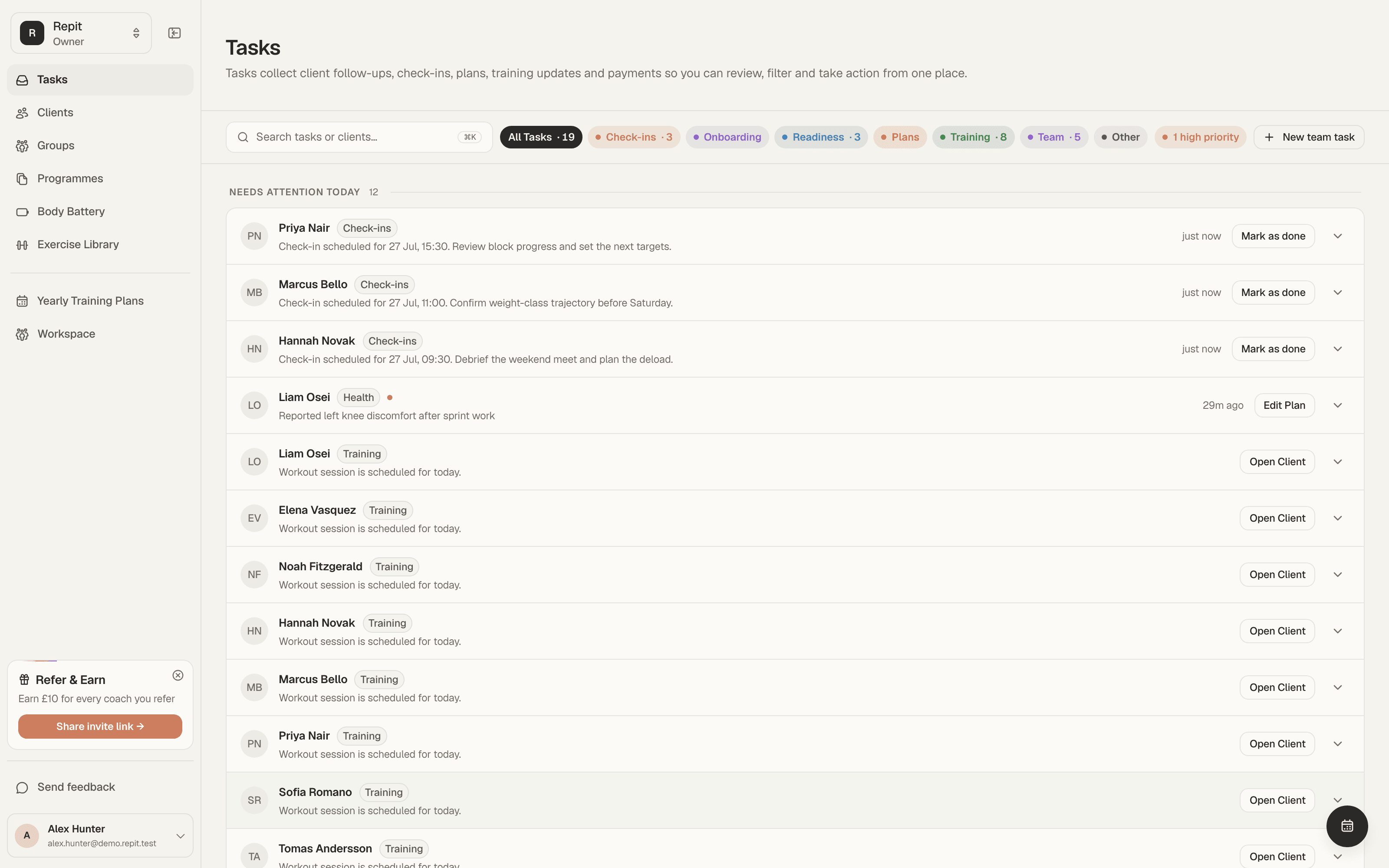This screenshot has width=1389, height=868.
Task: Open Send feedback
Action: [100, 788]
